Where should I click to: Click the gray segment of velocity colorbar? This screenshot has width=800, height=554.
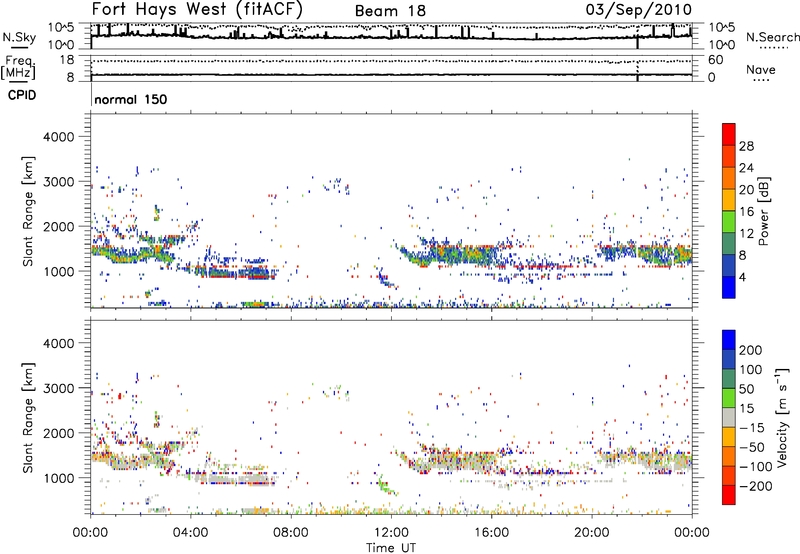(729, 417)
